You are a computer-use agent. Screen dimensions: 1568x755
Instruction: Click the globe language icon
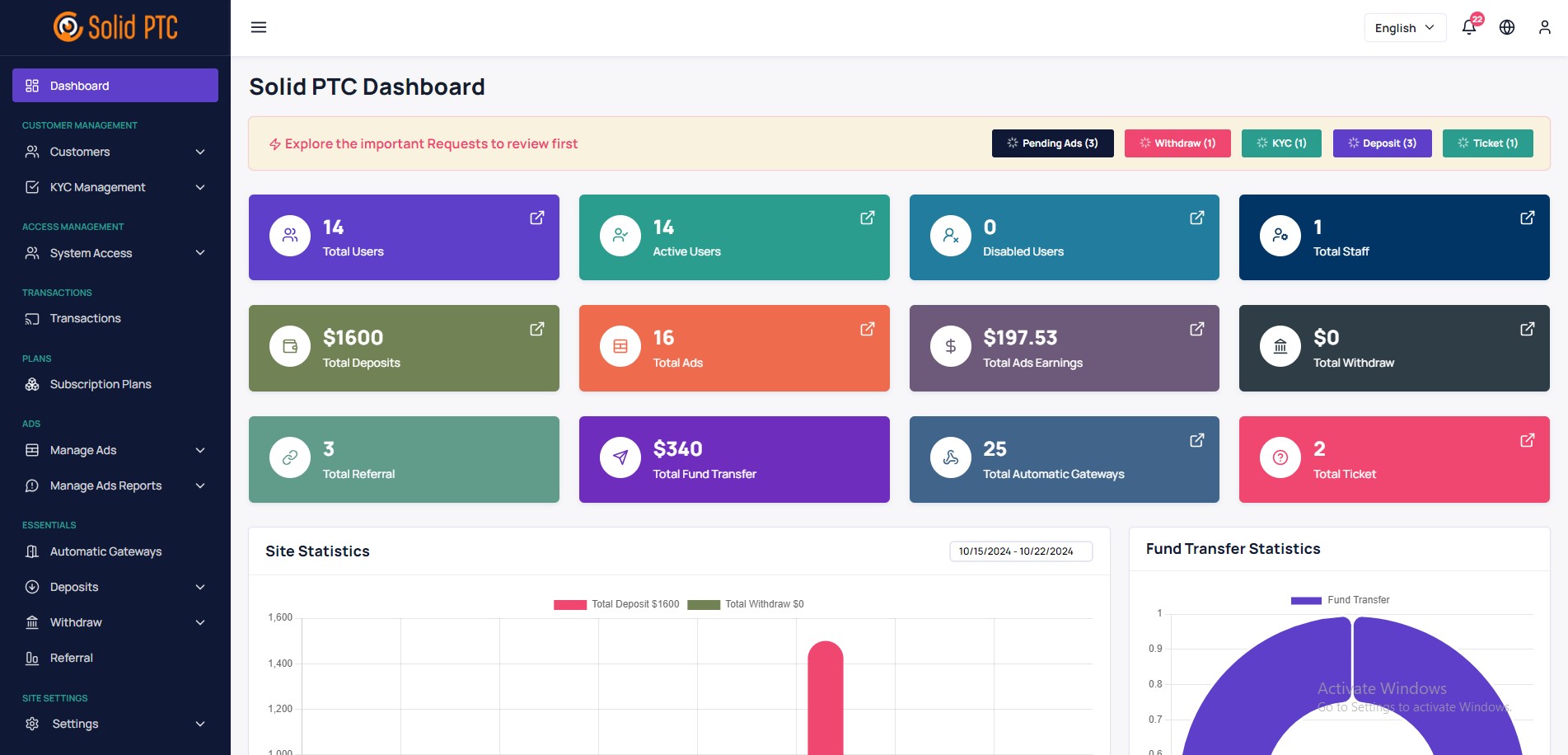pyautogui.click(x=1507, y=27)
